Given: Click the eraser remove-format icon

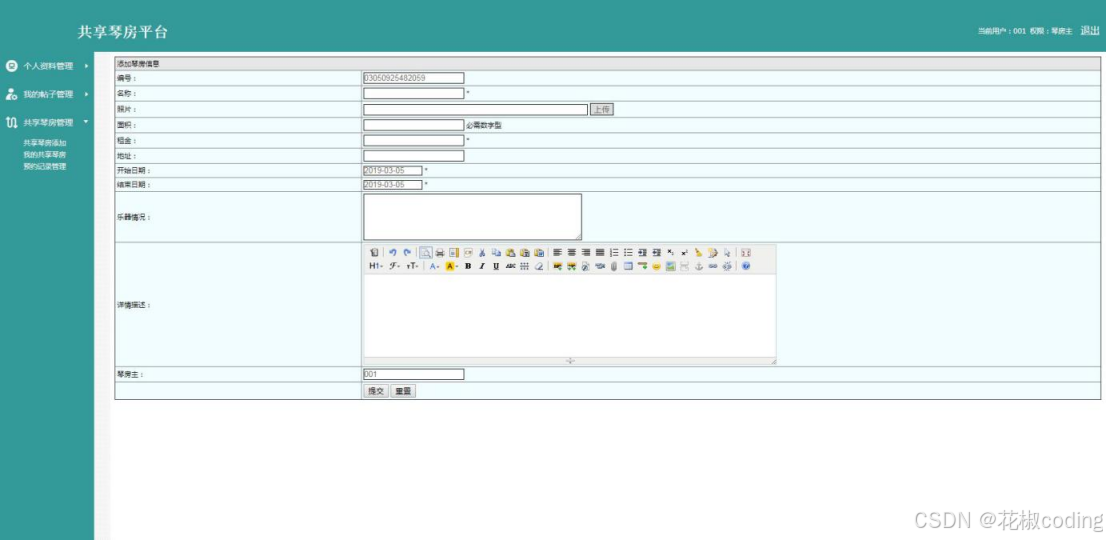Looking at the screenshot, I should point(539,266).
